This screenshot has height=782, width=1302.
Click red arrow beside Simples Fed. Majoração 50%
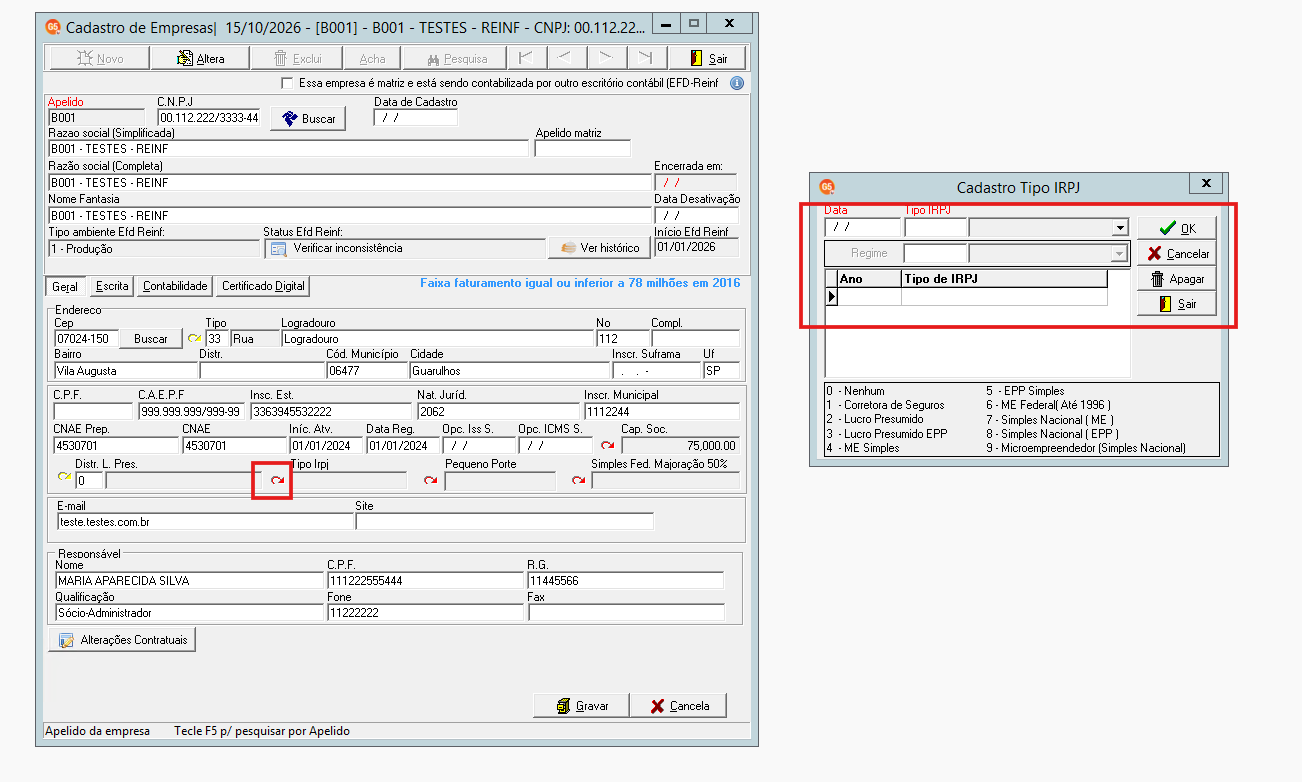click(x=578, y=481)
